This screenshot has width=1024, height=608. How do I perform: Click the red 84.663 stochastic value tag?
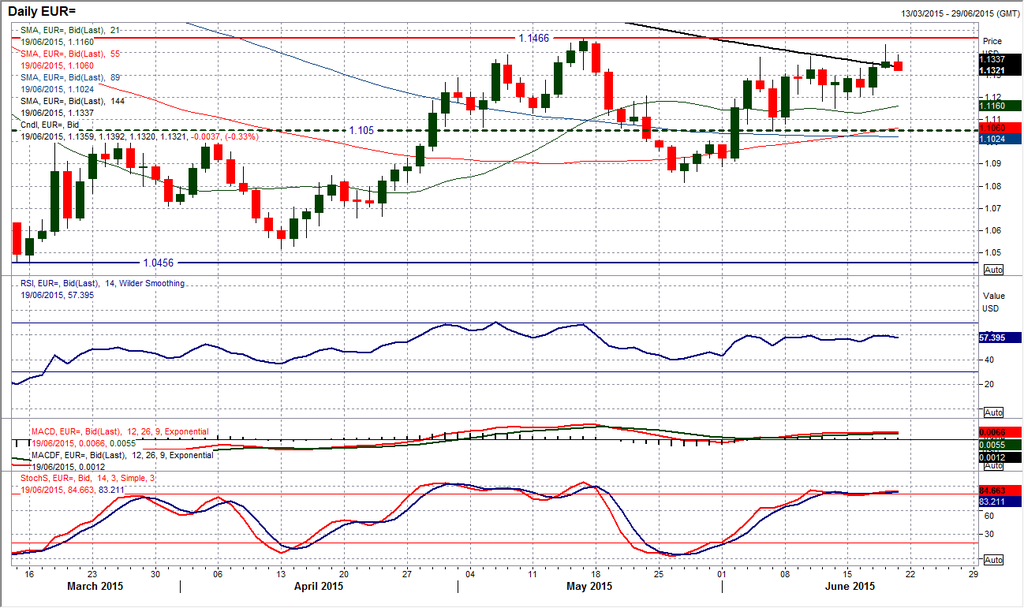[1000, 490]
